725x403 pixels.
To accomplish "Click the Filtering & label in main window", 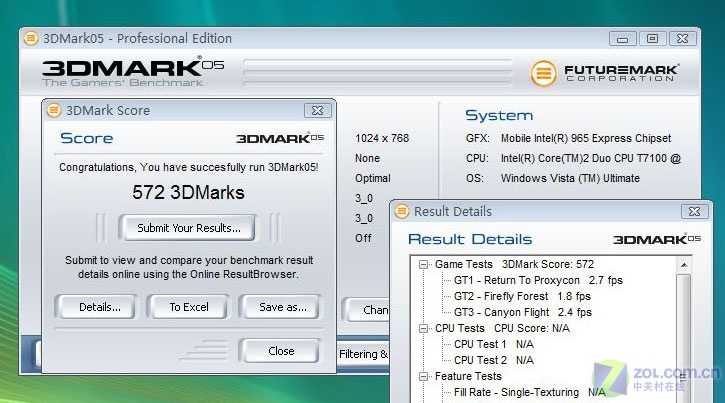I will (x=363, y=354).
